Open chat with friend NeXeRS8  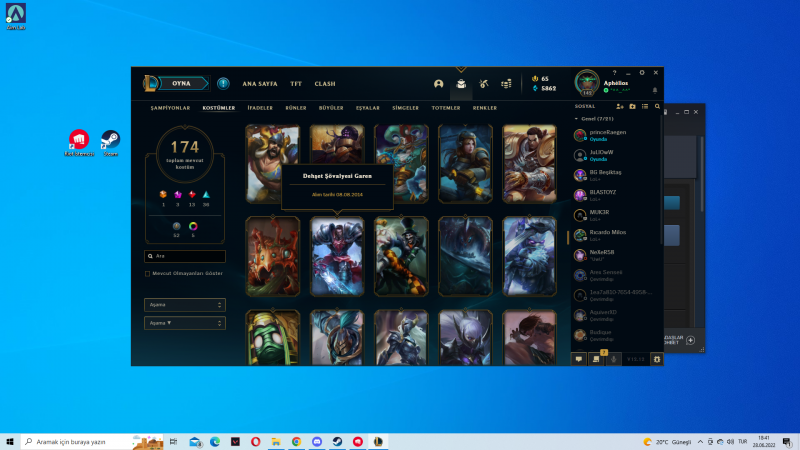(x=615, y=255)
